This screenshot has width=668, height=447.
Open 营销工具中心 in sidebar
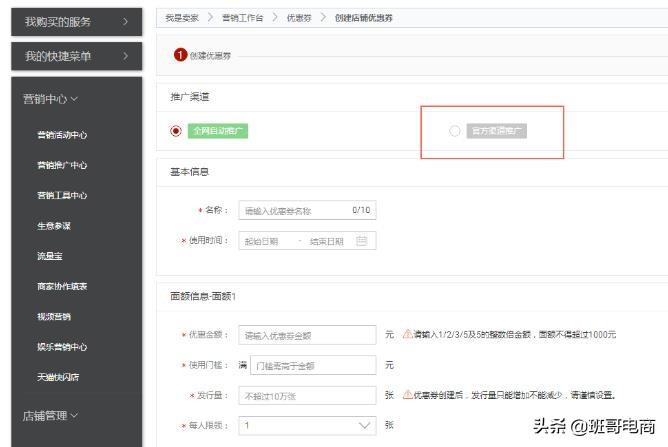62,196
